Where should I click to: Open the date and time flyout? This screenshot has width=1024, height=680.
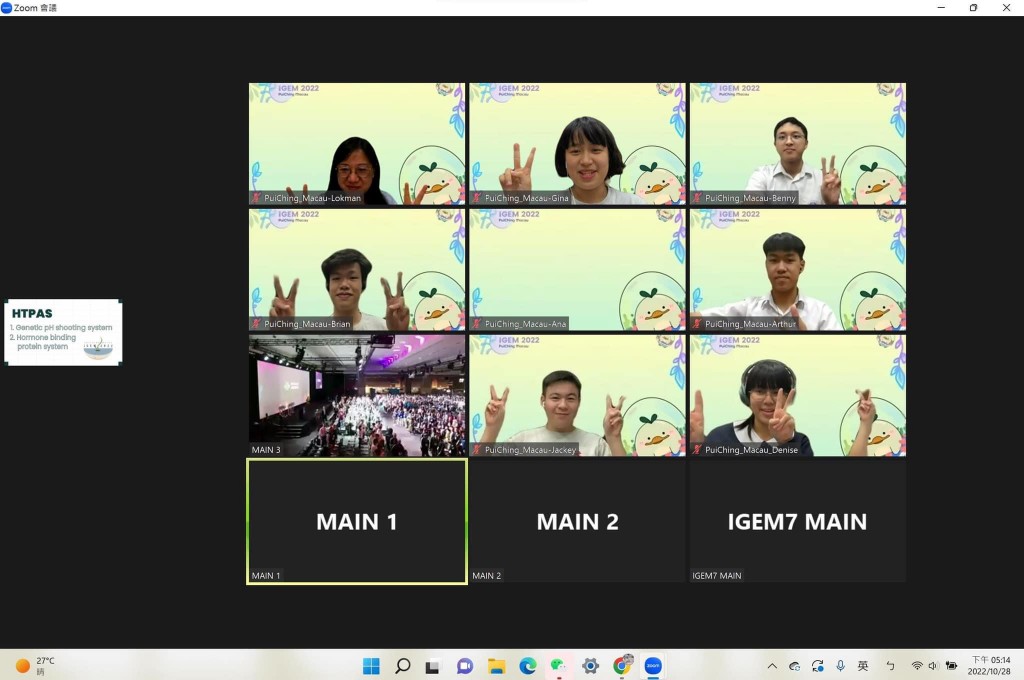[989, 666]
